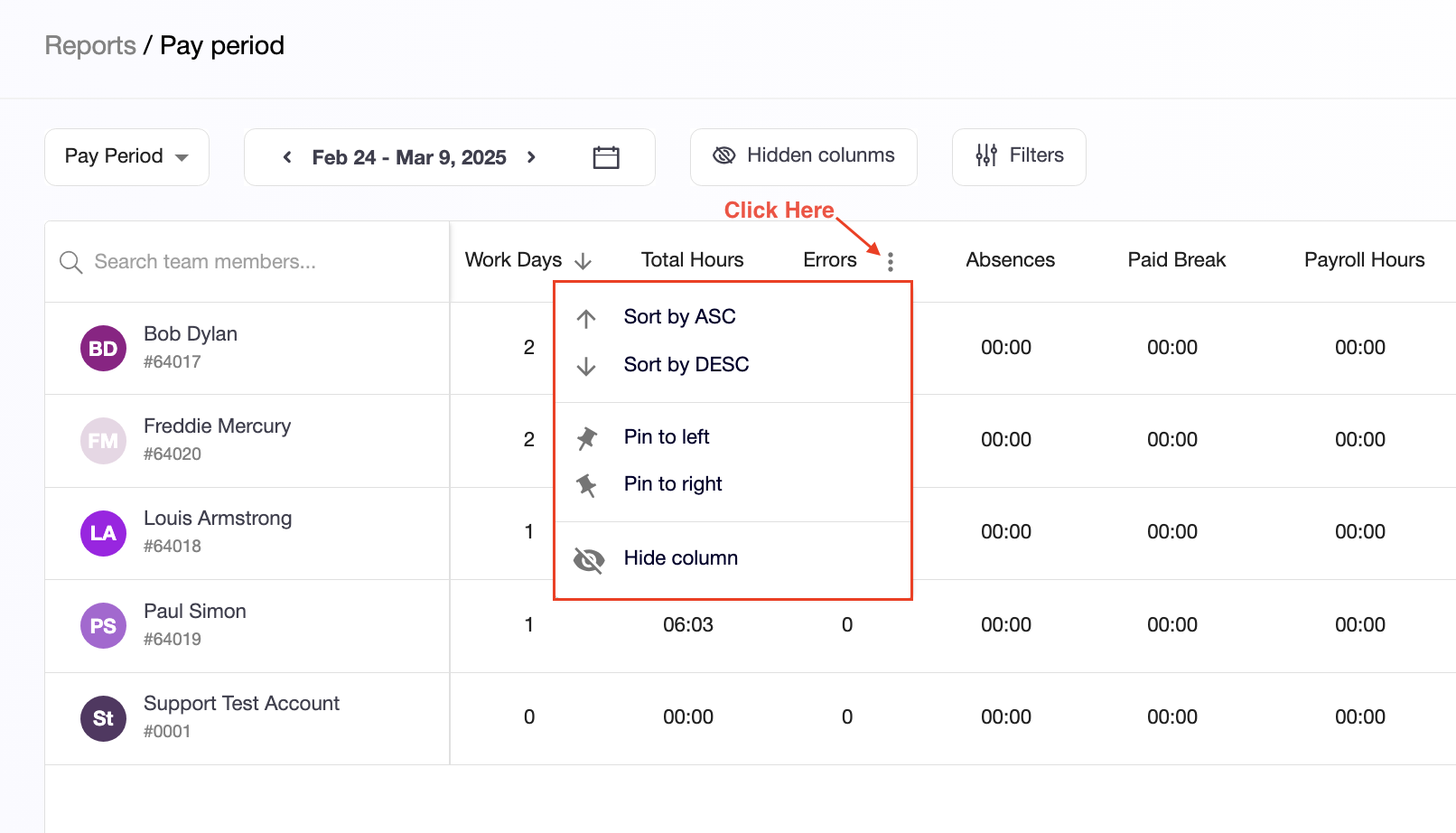Click Louis Armstrong's LA avatar
This screenshot has height=833, width=1456.
click(103, 533)
